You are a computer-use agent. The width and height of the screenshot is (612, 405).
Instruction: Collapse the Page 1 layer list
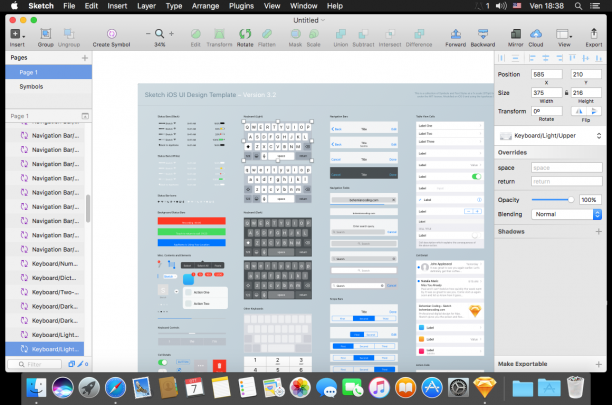pyautogui.click(x=85, y=116)
